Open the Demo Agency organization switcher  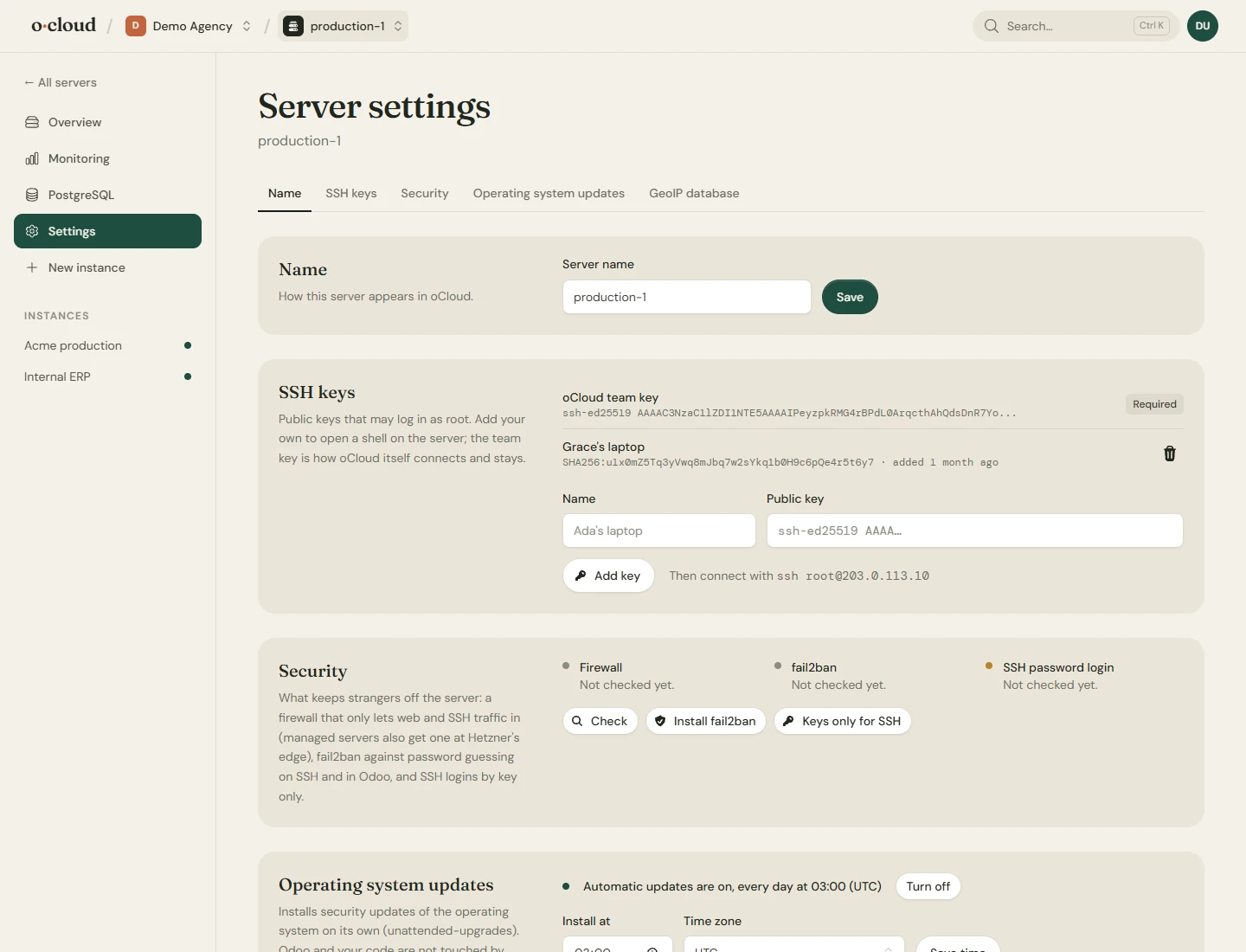[x=189, y=26]
